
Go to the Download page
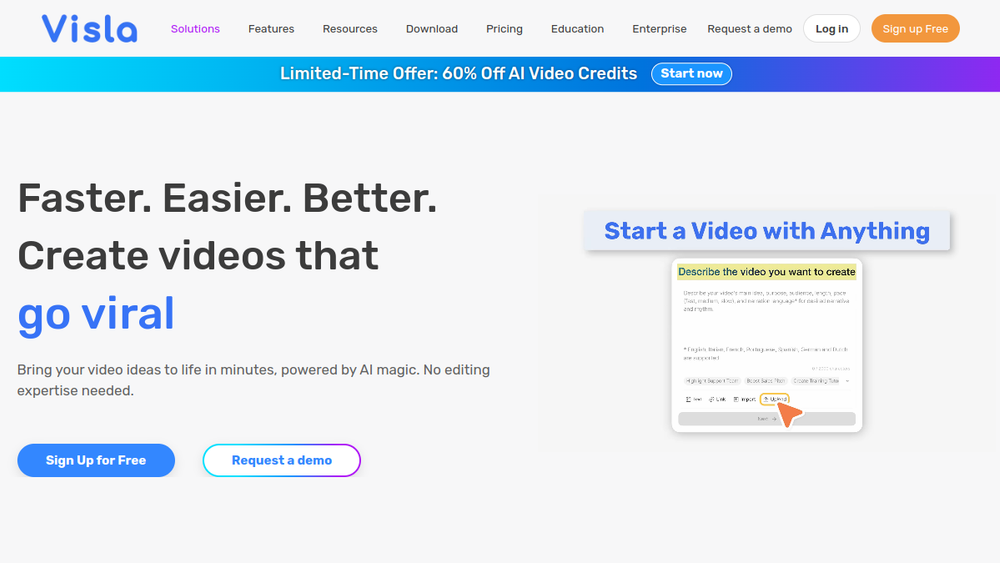[x=432, y=29]
